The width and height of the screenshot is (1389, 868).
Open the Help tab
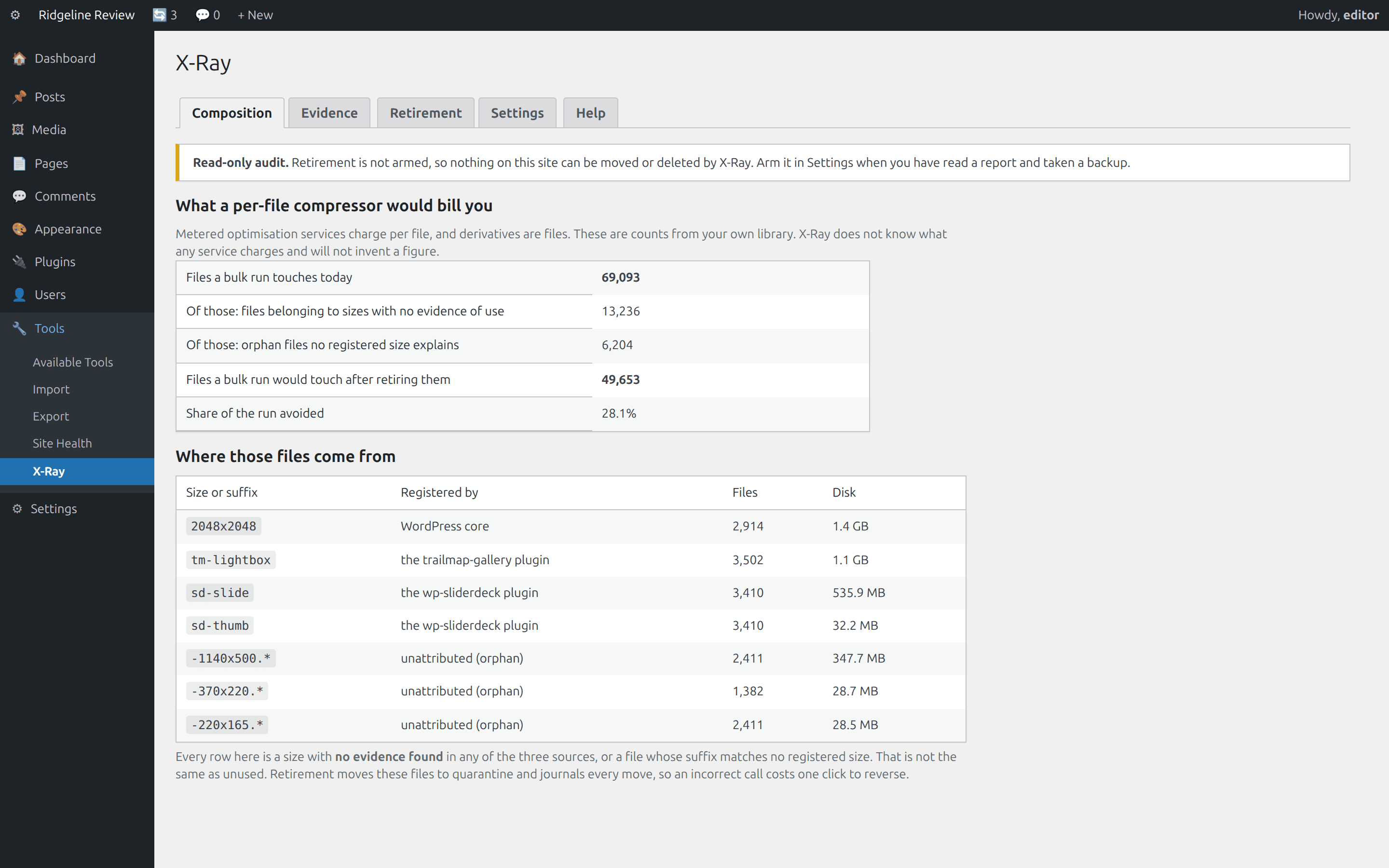591,113
